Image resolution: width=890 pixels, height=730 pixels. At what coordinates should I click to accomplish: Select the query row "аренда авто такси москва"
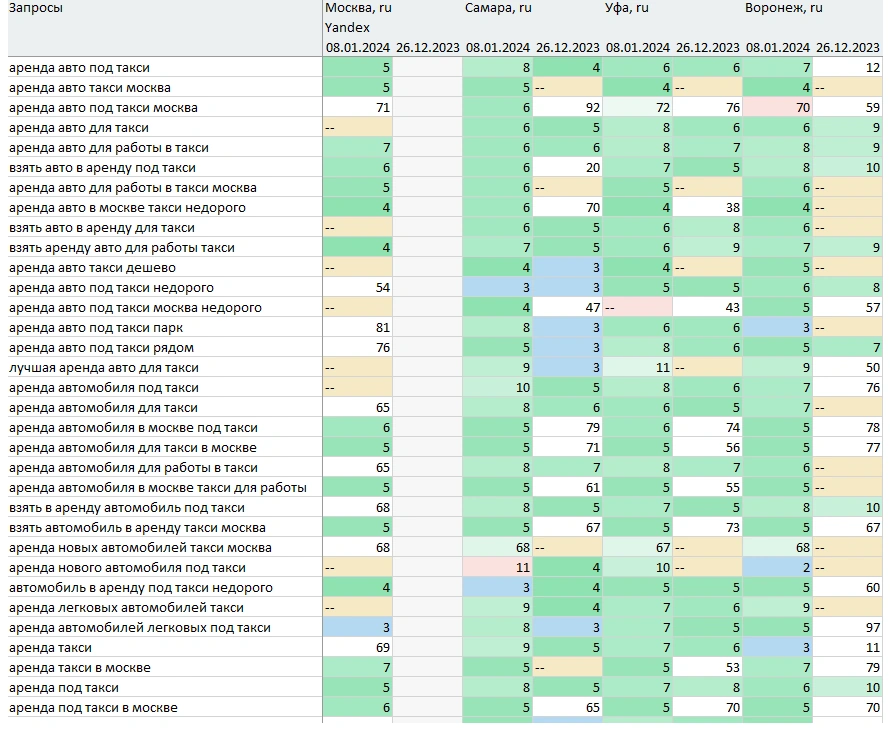[90, 88]
